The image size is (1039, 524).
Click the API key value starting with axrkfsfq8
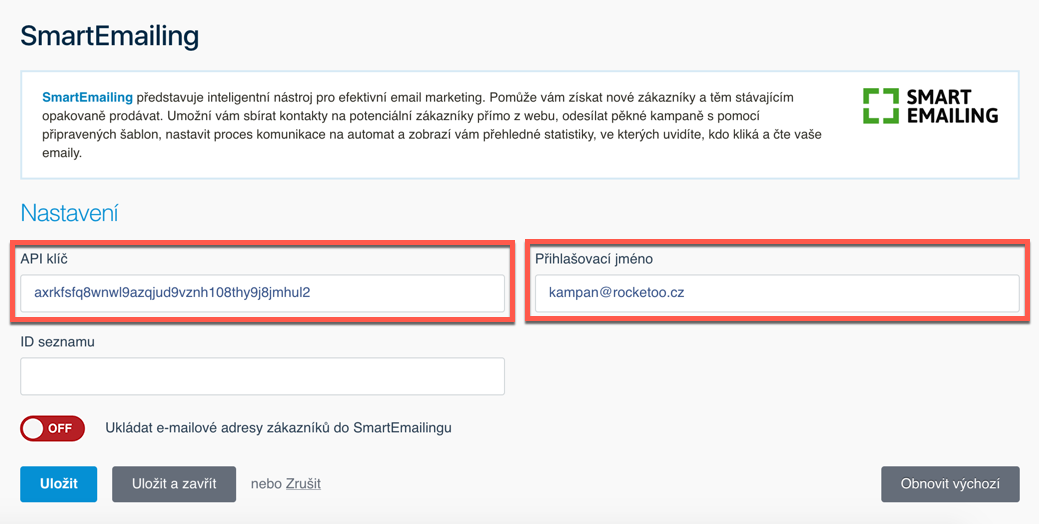pos(172,292)
